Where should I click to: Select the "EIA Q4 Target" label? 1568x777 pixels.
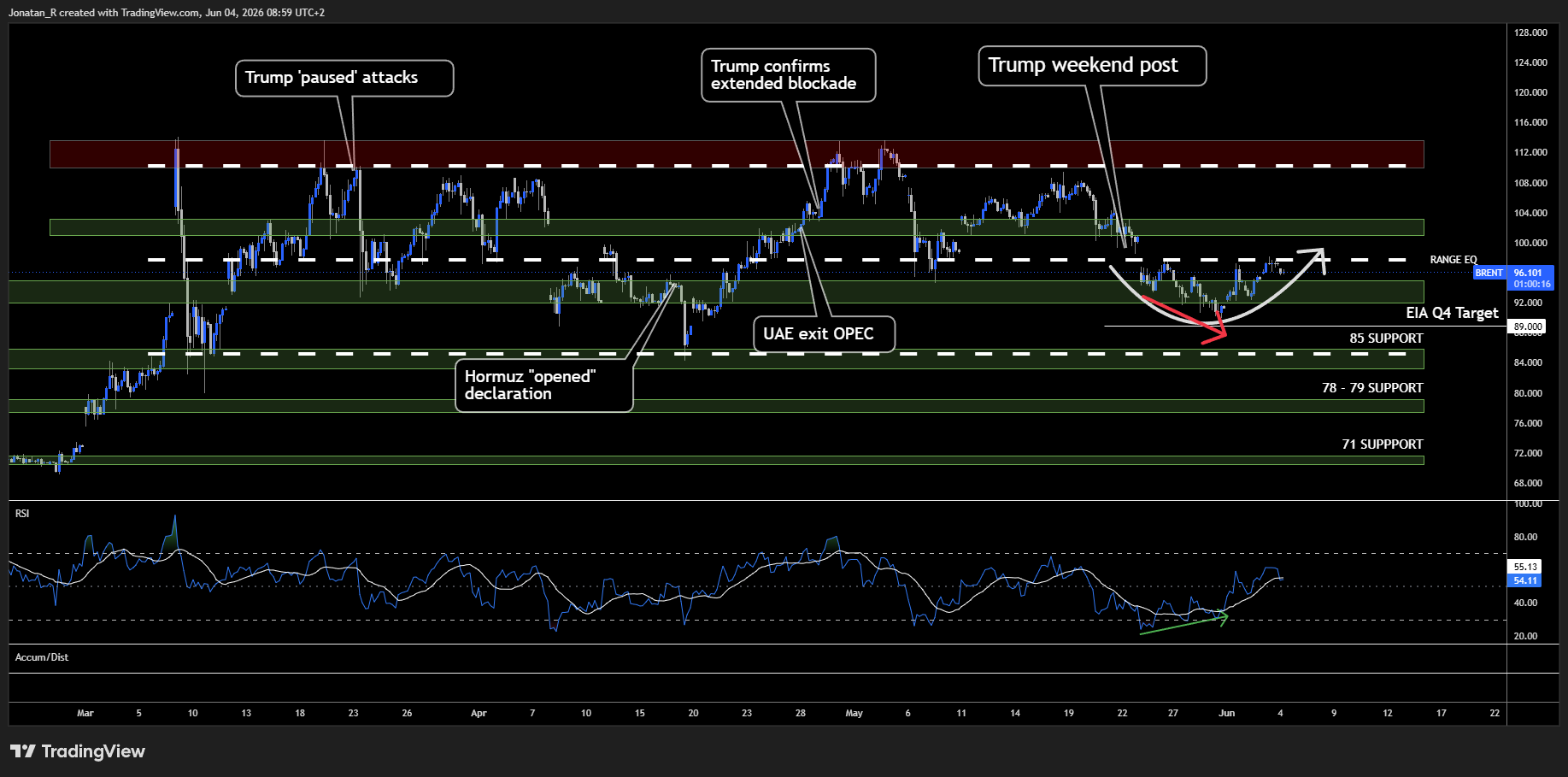[1452, 313]
